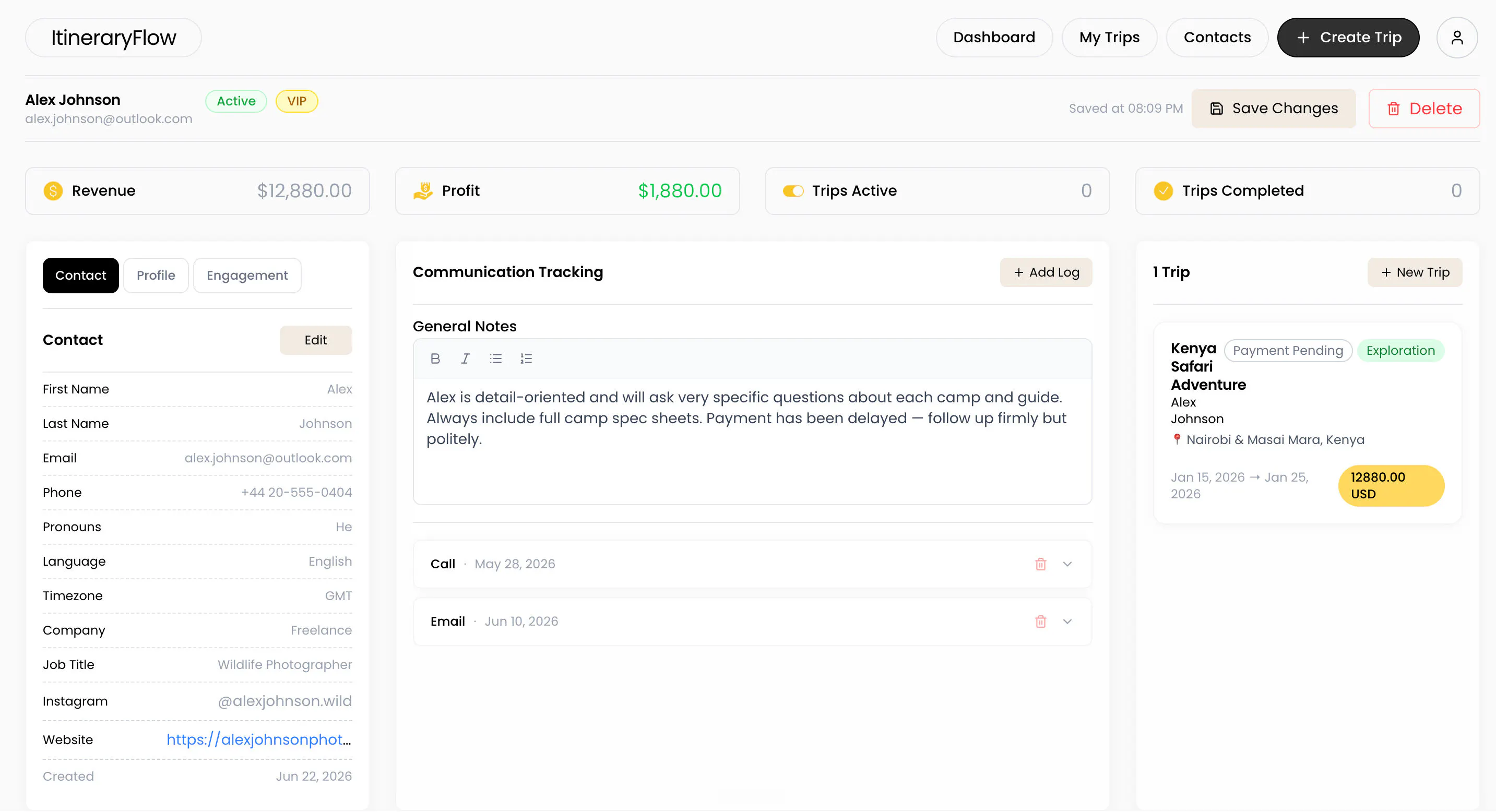Click into the General Notes text area
The width and height of the screenshot is (1496, 812).
coord(752,441)
